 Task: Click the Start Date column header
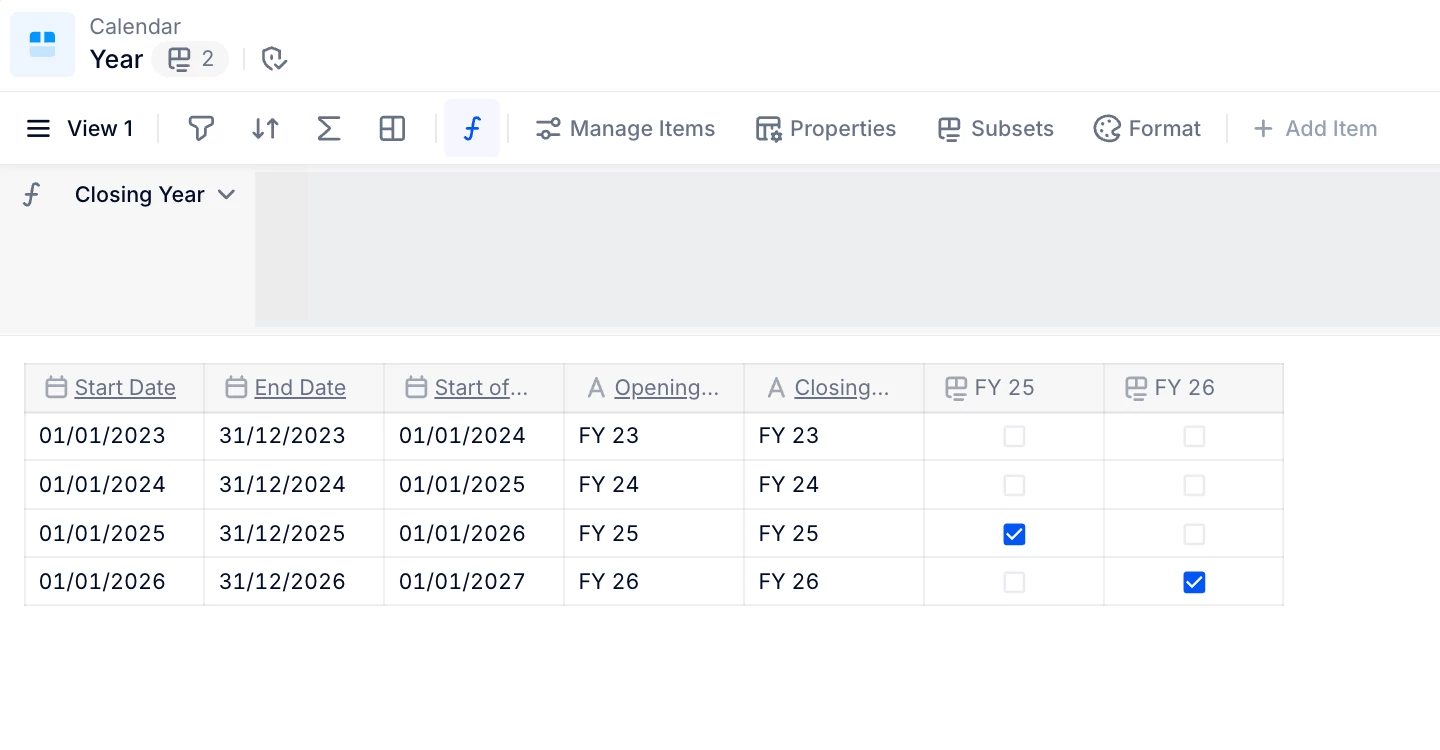124,388
